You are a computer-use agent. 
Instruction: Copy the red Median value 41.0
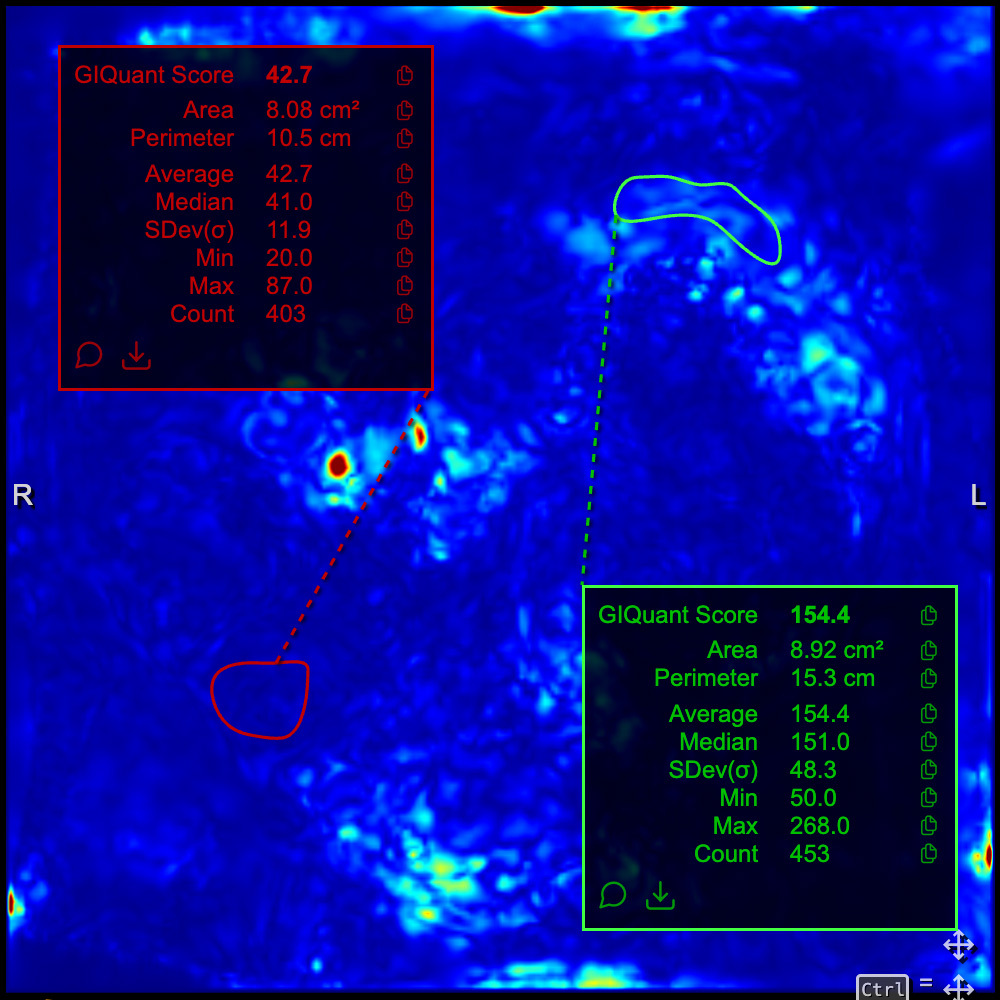click(x=405, y=202)
